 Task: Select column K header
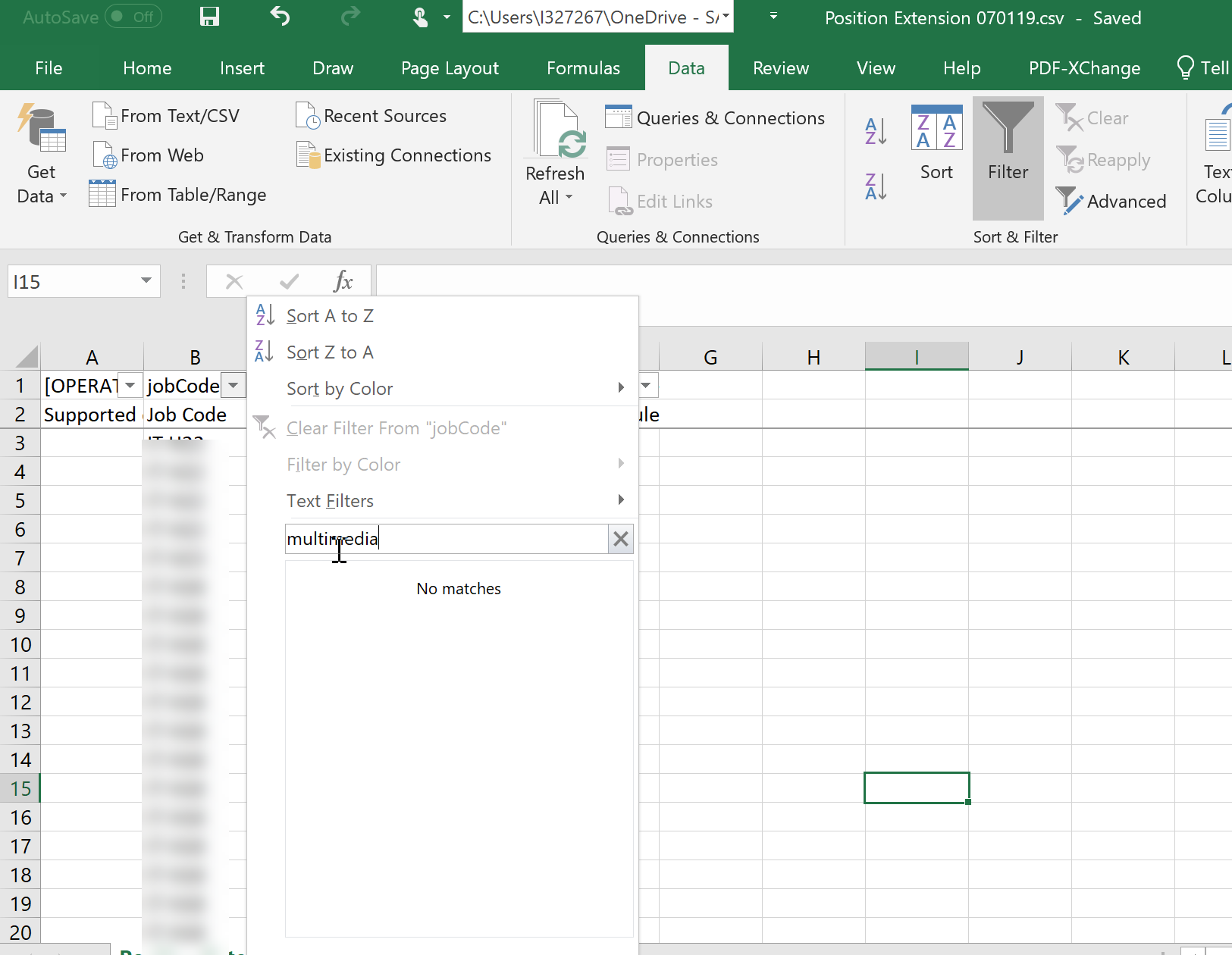tap(1123, 357)
